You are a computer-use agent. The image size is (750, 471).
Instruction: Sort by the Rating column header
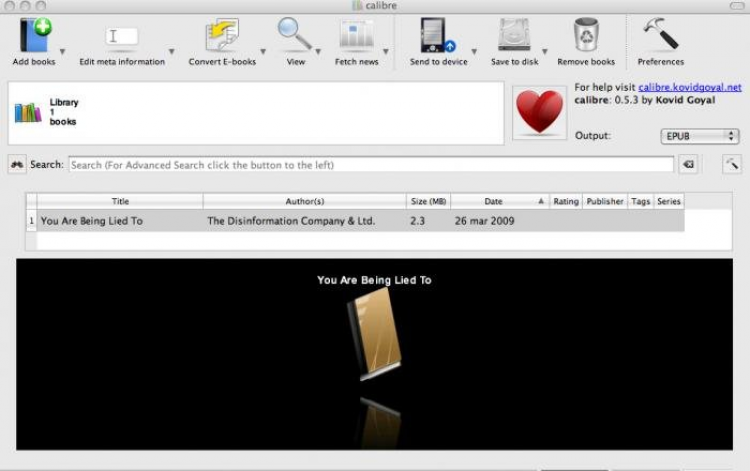566,201
